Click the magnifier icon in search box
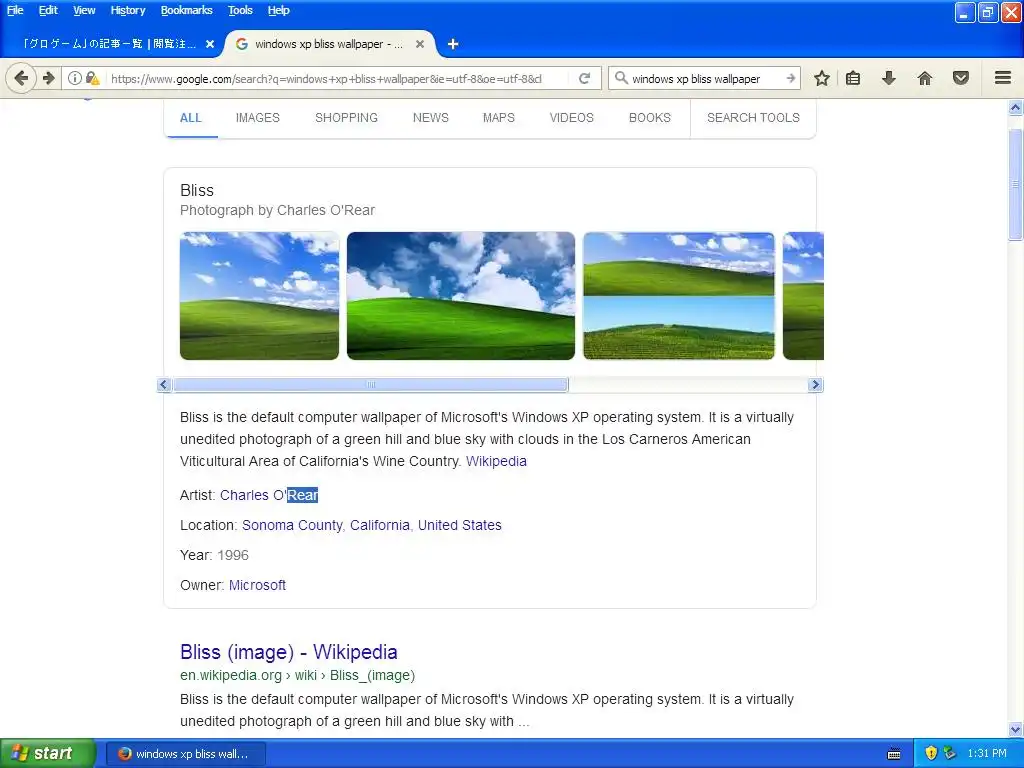1024x768 pixels. tap(621, 78)
